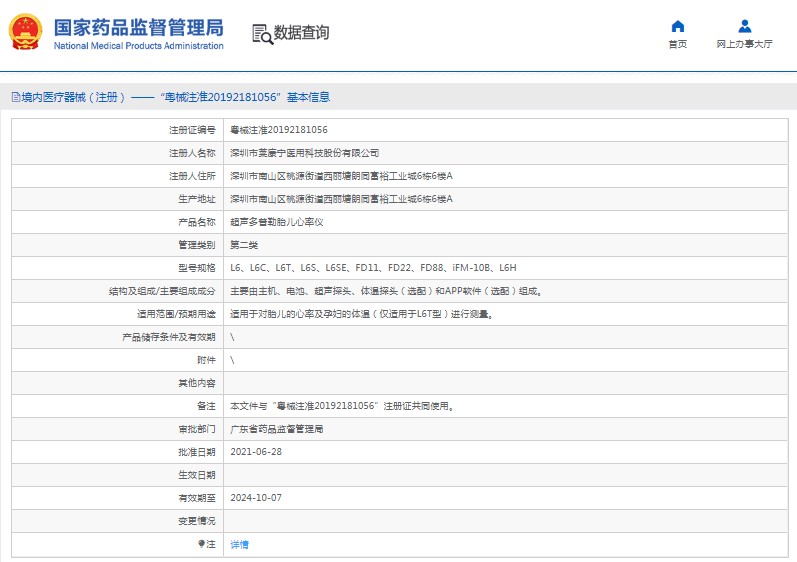797x562 pixels.
Task: Click the 型号规格 row label
Action: point(197,268)
